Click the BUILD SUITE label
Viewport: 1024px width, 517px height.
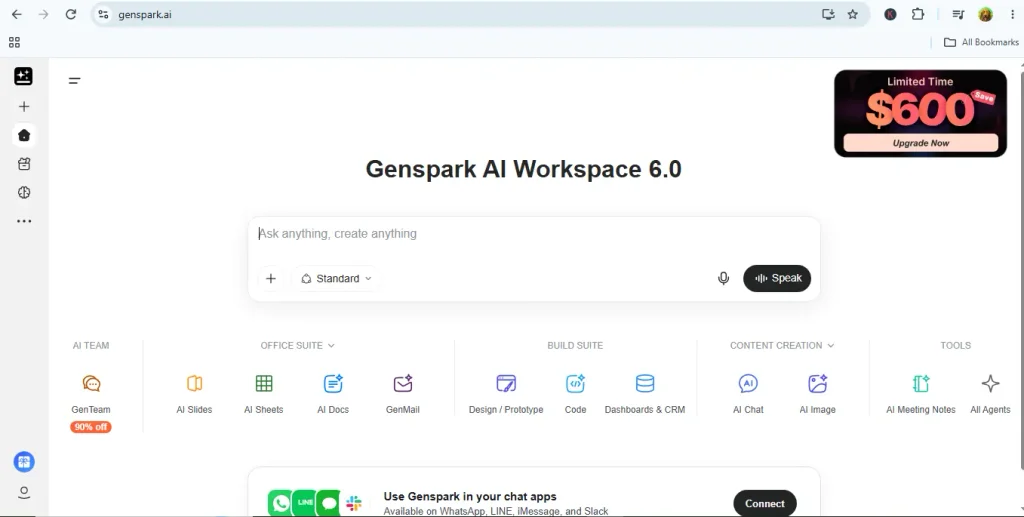575,345
